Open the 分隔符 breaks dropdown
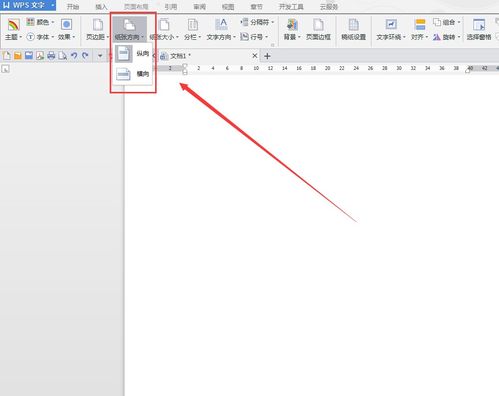Viewport: 499px width, 396px height. tap(257, 22)
